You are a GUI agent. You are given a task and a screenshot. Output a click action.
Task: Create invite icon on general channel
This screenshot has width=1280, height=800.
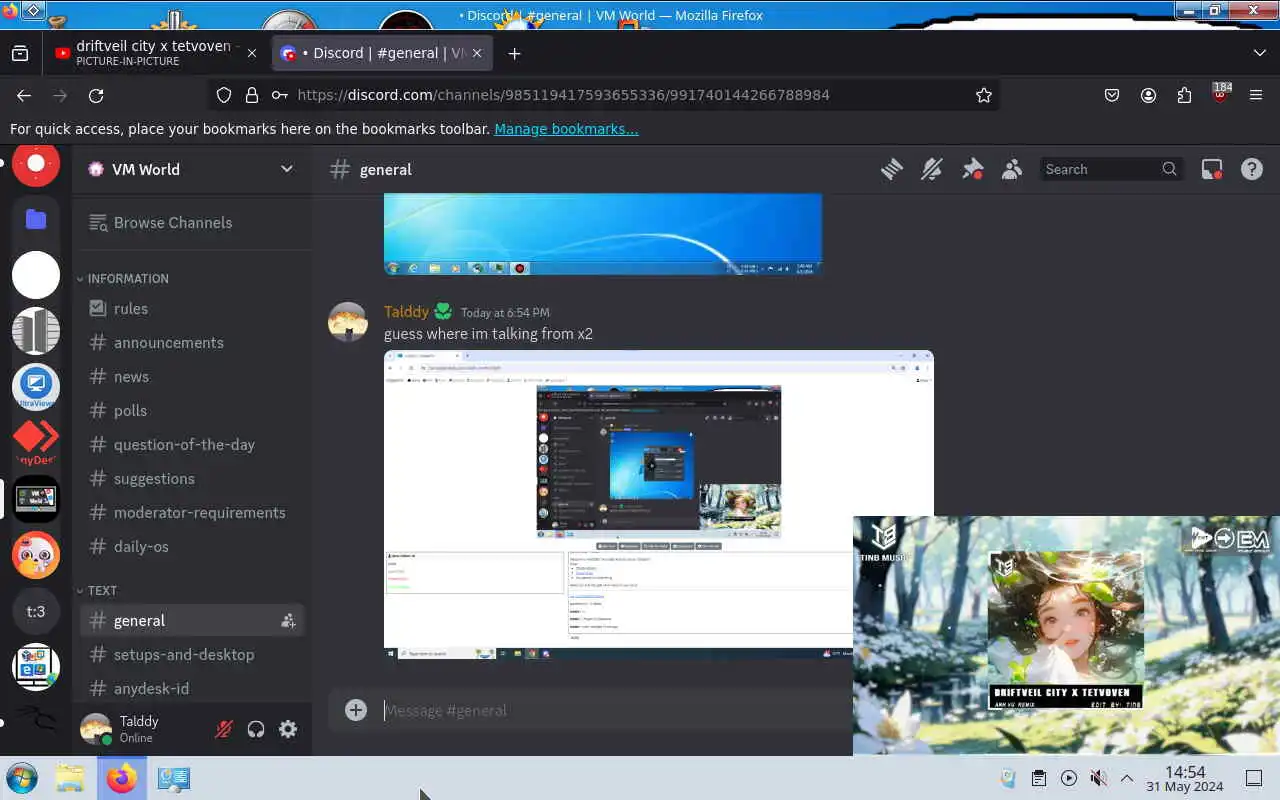(x=288, y=621)
